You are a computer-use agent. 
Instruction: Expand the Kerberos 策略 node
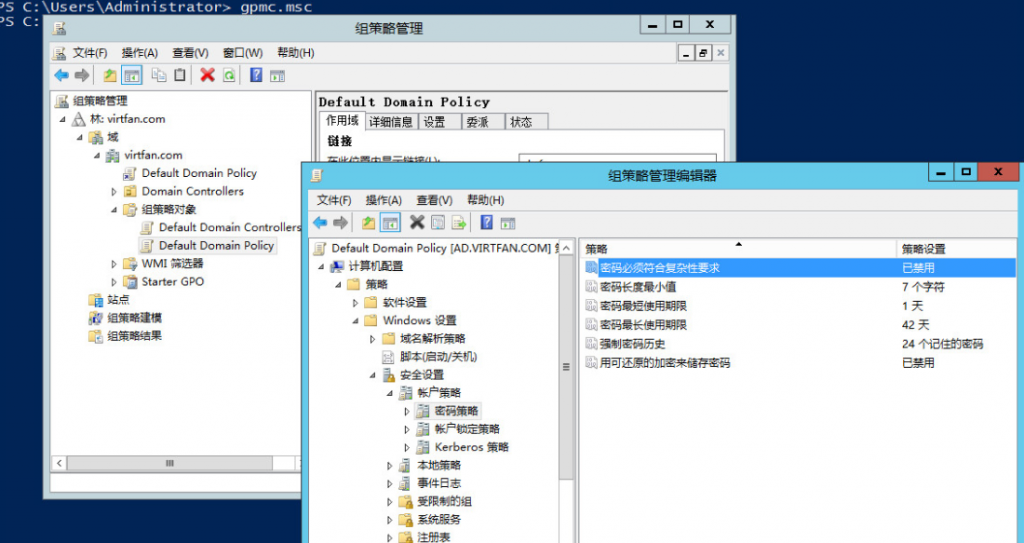(x=407, y=448)
